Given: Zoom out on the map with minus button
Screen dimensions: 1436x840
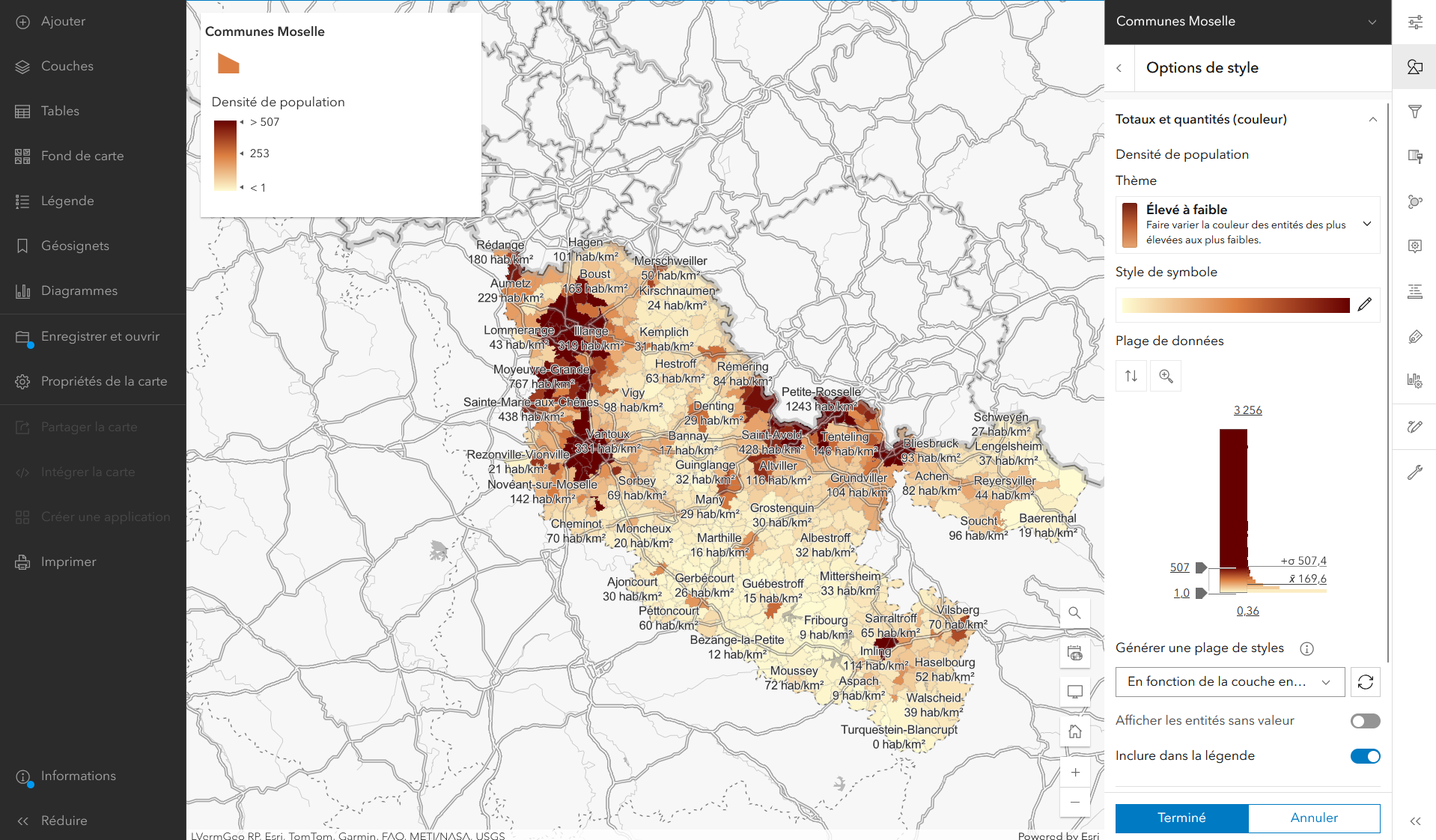Looking at the screenshot, I should pos(1075,802).
